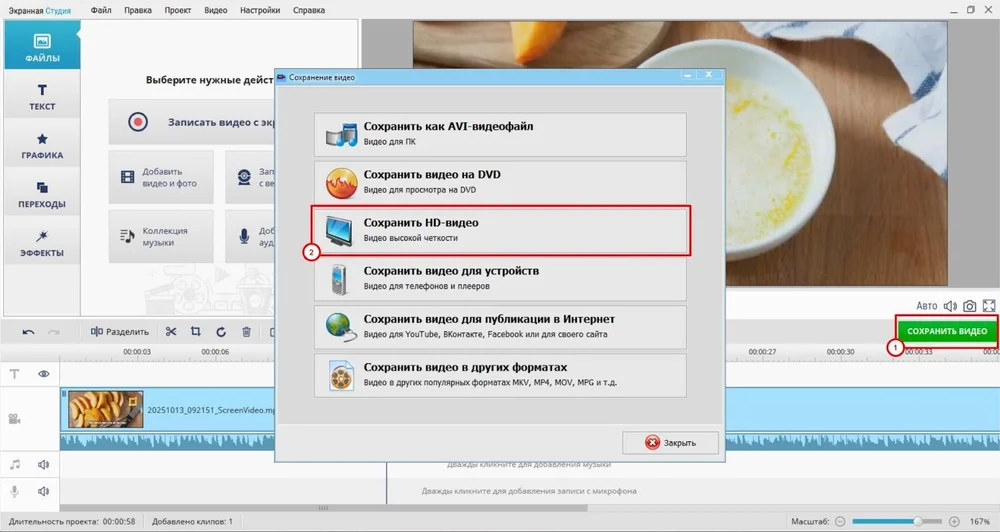The height and width of the screenshot is (532, 1000).
Task: Choose Сохранить HD-видео option
Action: pos(500,230)
